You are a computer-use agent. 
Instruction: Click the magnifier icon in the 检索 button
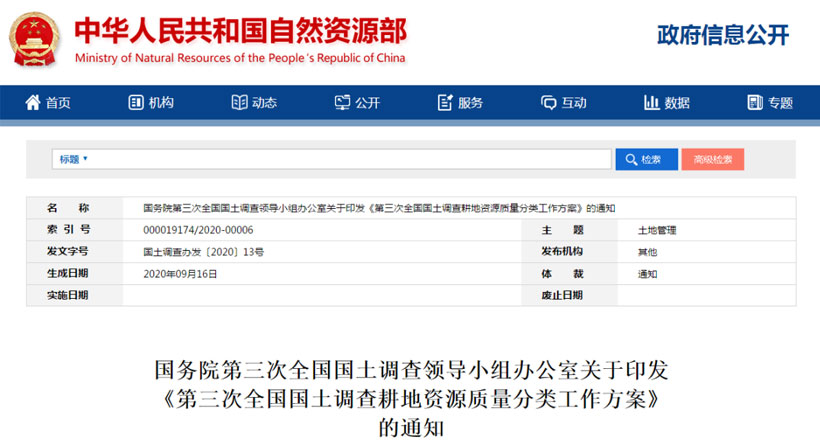click(x=631, y=160)
